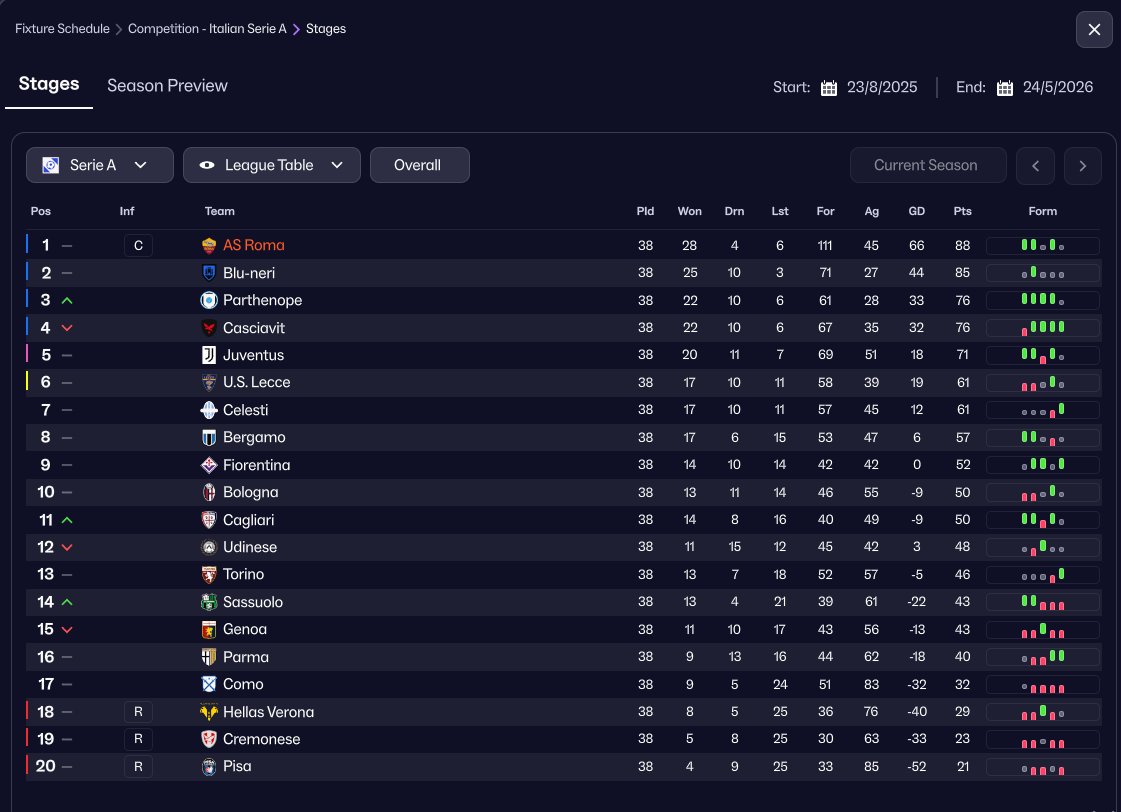
Task: Click the Current Season selector
Action: 927,166
